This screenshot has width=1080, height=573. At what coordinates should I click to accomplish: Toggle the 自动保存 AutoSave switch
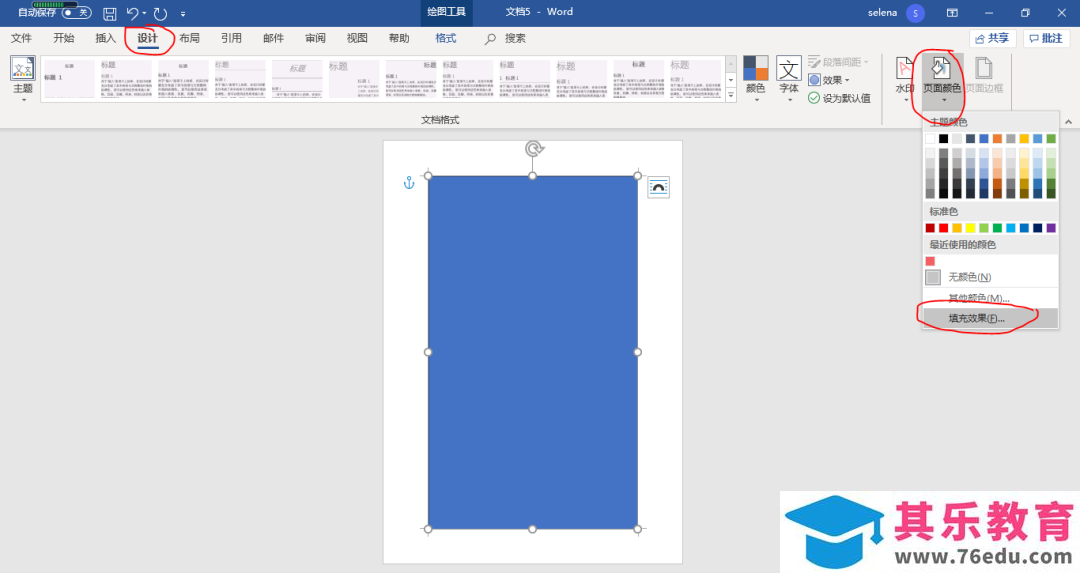[76, 12]
